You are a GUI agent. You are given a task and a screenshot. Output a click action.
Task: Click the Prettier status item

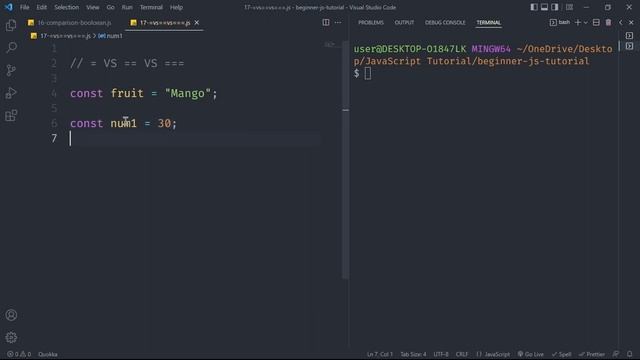point(591,354)
